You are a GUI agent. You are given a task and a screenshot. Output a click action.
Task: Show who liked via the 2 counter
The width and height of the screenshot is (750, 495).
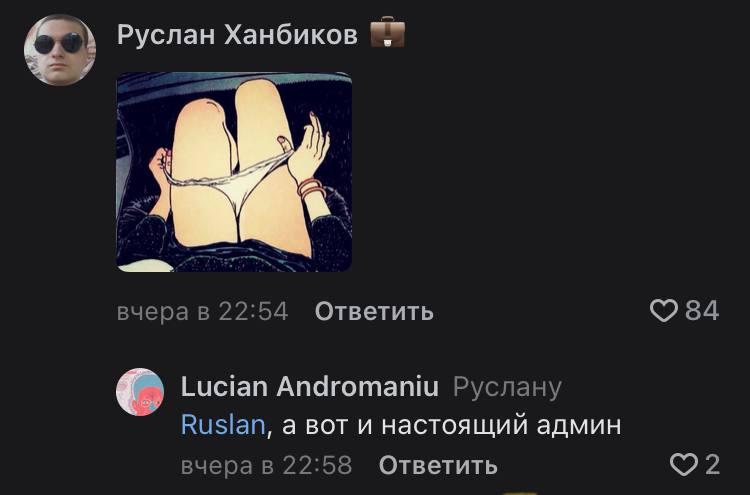(x=712, y=465)
